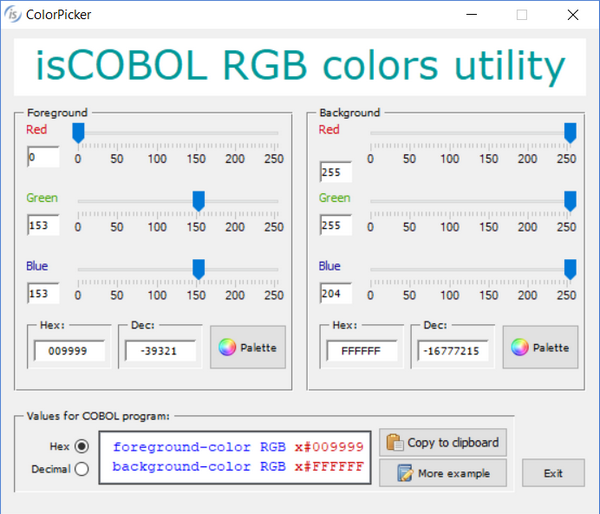This screenshot has width=600, height=514.
Task: Click the Background Red slider thumb
Action: coord(570,133)
